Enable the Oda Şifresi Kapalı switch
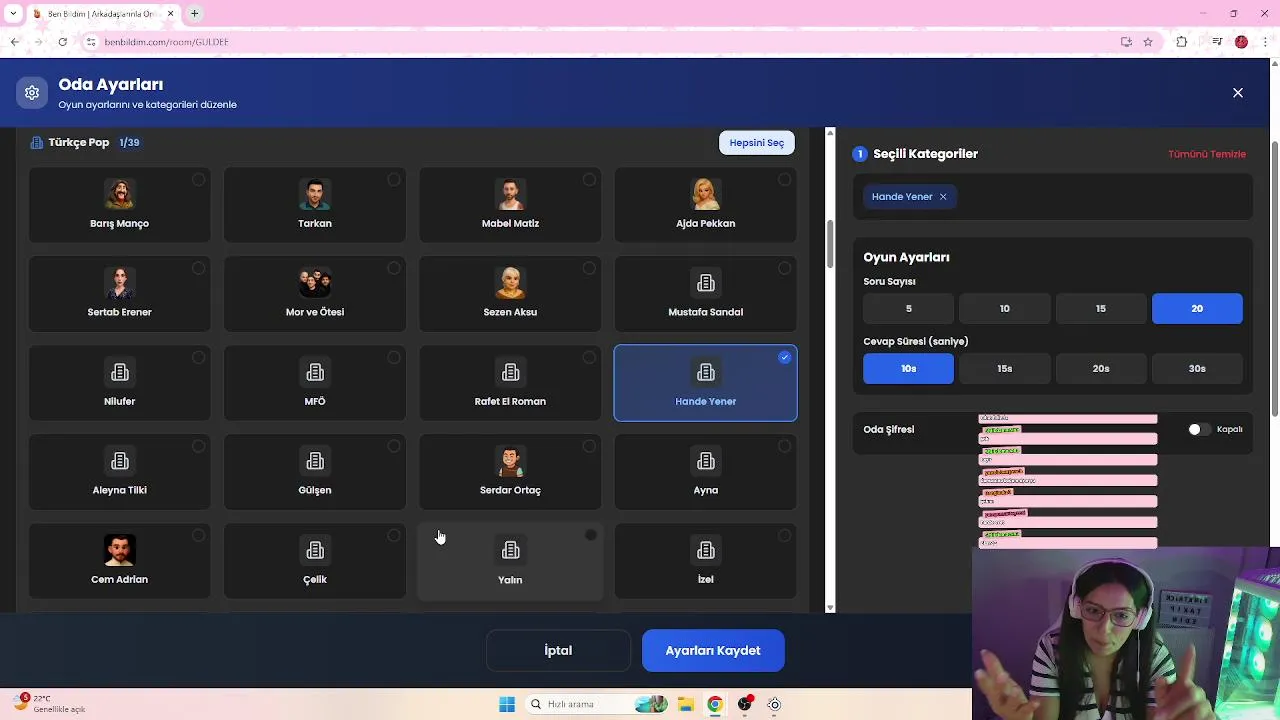Viewport: 1280px width, 720px height. 1199,429
